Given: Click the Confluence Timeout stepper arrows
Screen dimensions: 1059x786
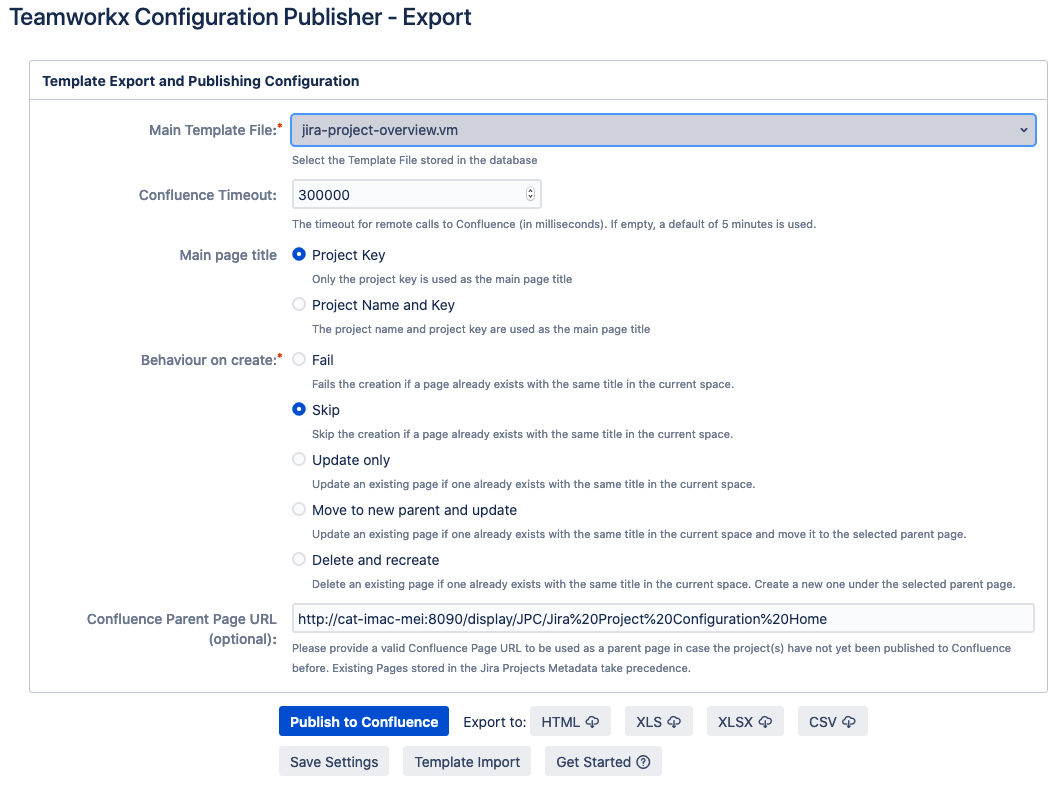Looking at the screenshot, I should (x=530, y=194).
